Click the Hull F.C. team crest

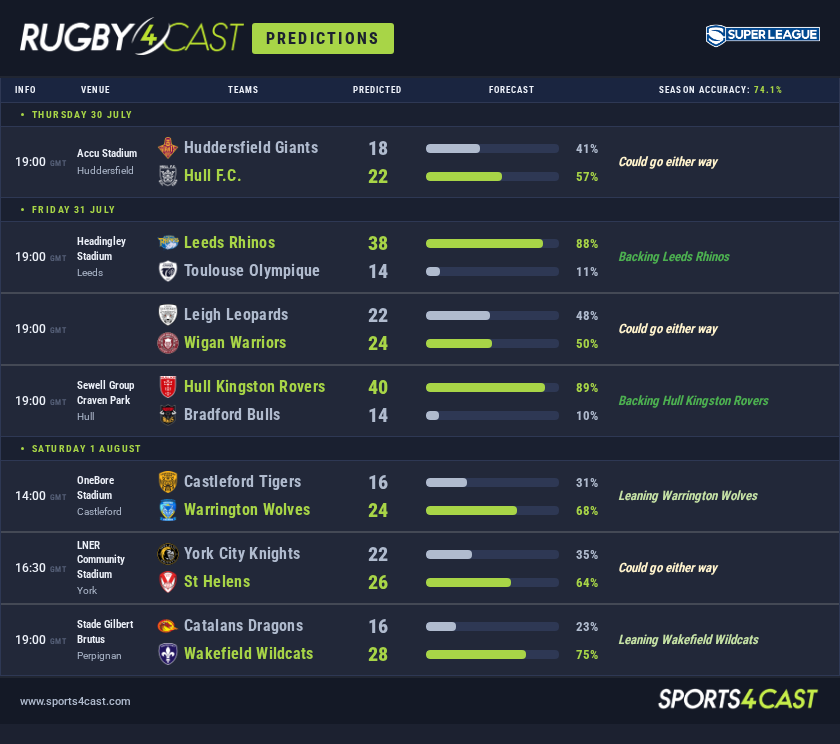tap(168, 176)
